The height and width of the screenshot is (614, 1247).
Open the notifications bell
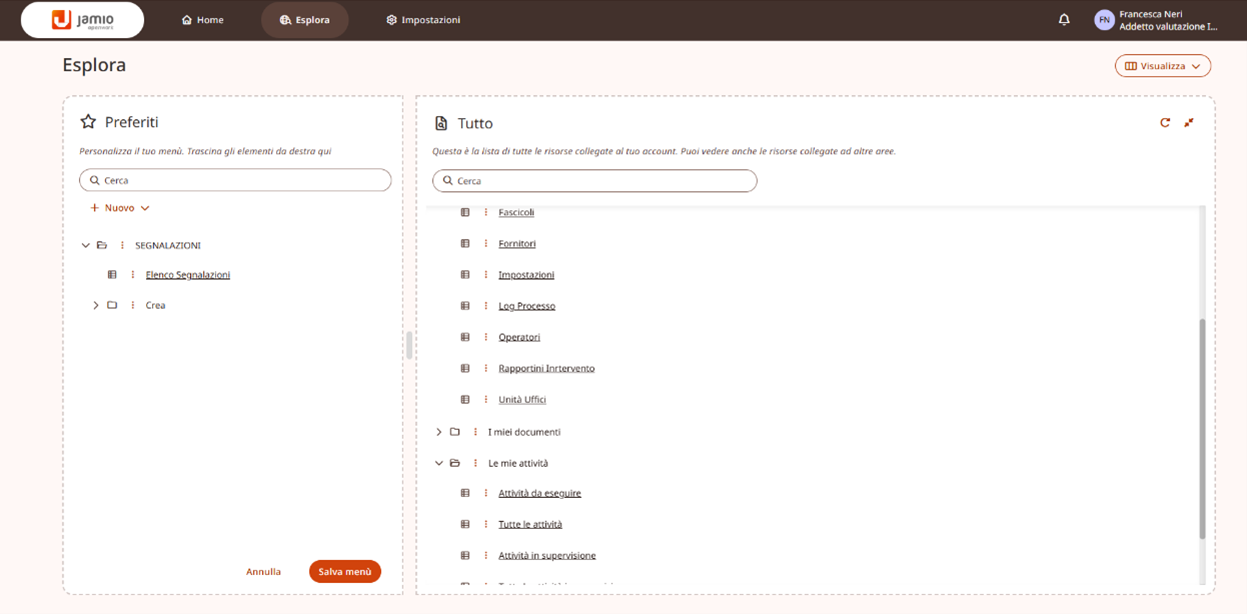(x=1064, y=20)
